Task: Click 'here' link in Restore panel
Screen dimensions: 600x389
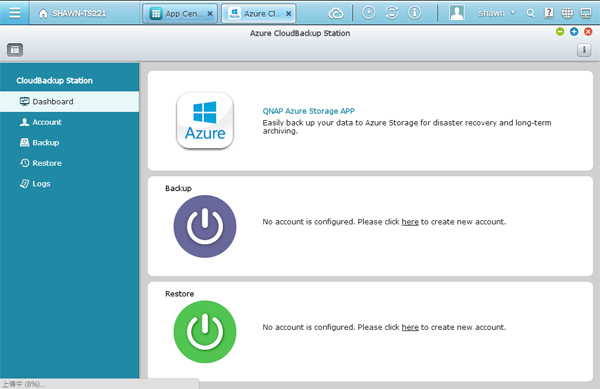Action: (410, 327)
